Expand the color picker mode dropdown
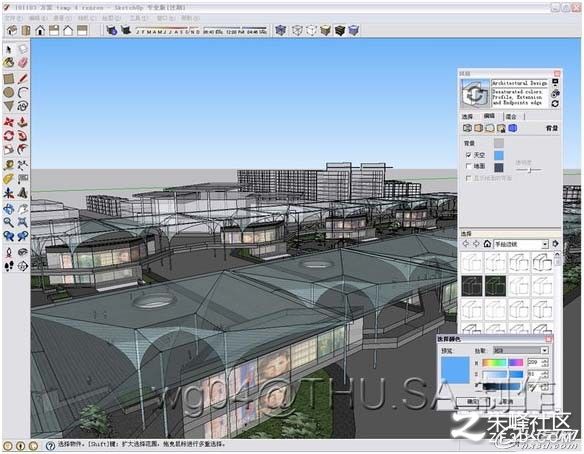 click(521, 350)
